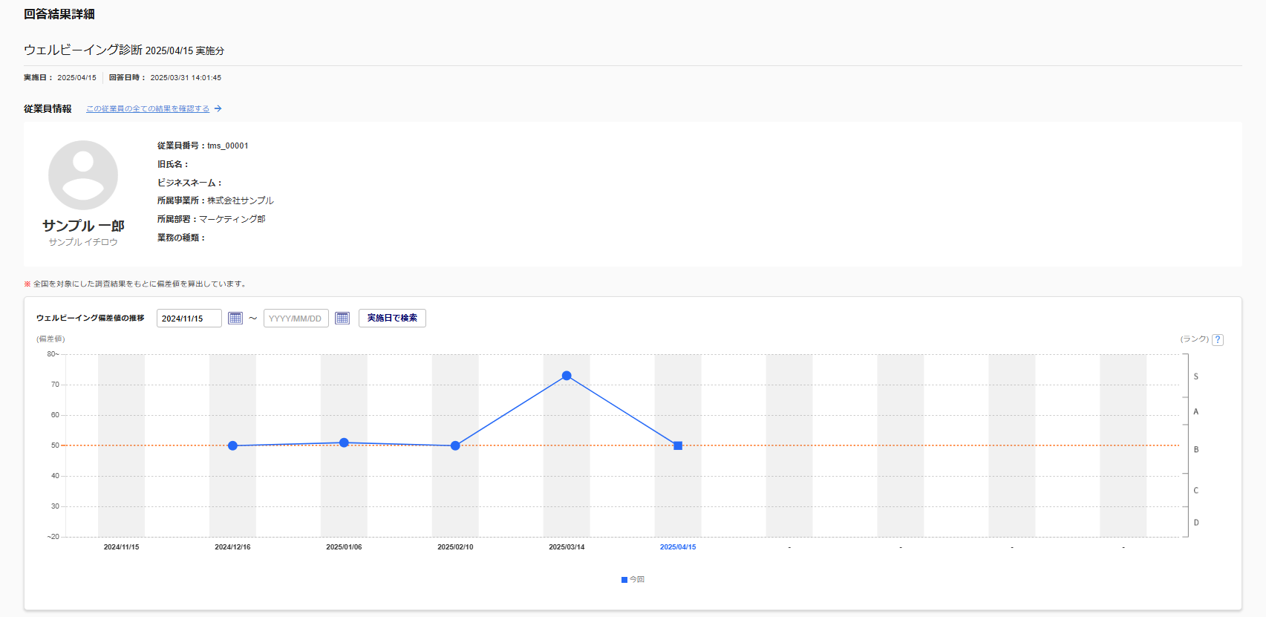Click the peak data point at 2025/03/14

coord(566,376)
